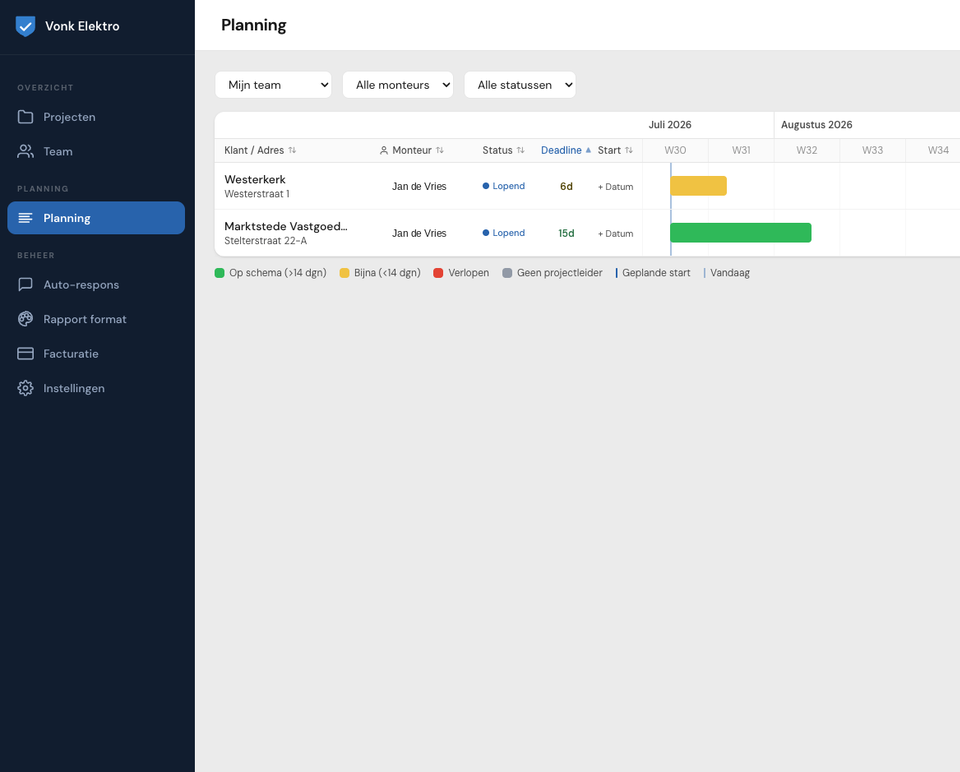The height and width of the screenshot is (772, 960).
Task: Click the Auto-respons chat bubble icon
Action: pos(25,285)
